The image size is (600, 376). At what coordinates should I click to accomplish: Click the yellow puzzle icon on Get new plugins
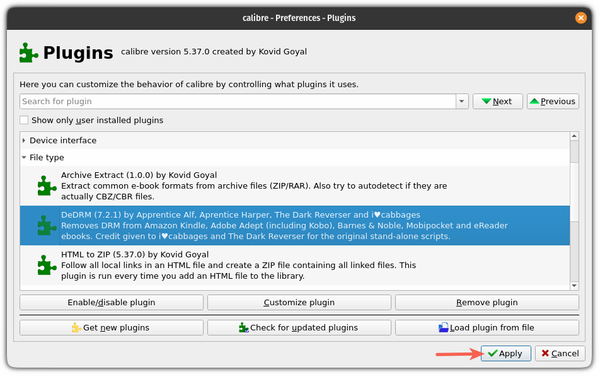point(76,328)
